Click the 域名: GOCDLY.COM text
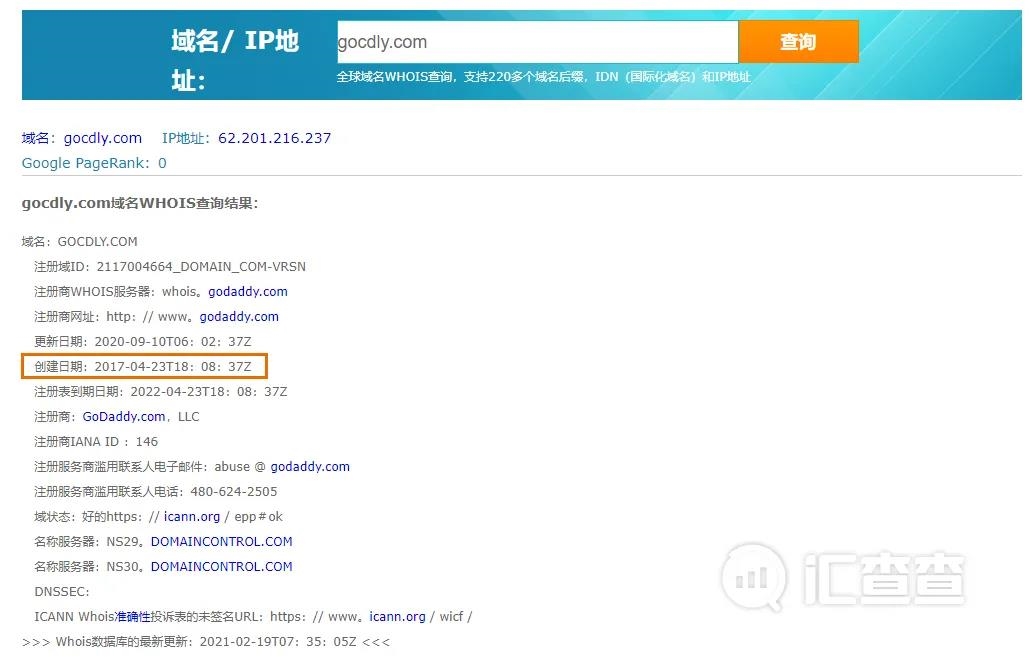 (x=80, y=241)
